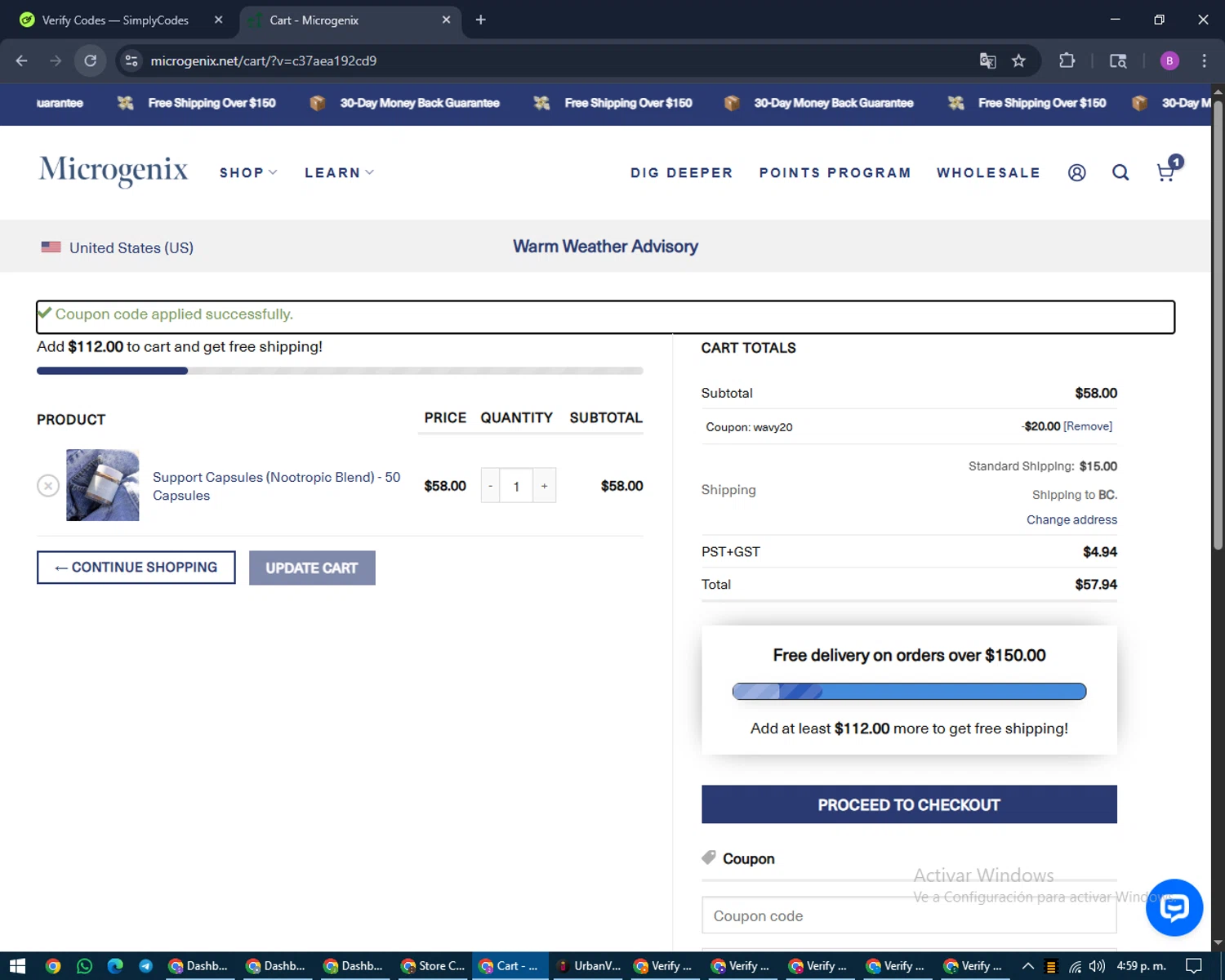Screen dimensions: 1225x980
Task: Decrease quantity with minus button
Action: (490, 486)
